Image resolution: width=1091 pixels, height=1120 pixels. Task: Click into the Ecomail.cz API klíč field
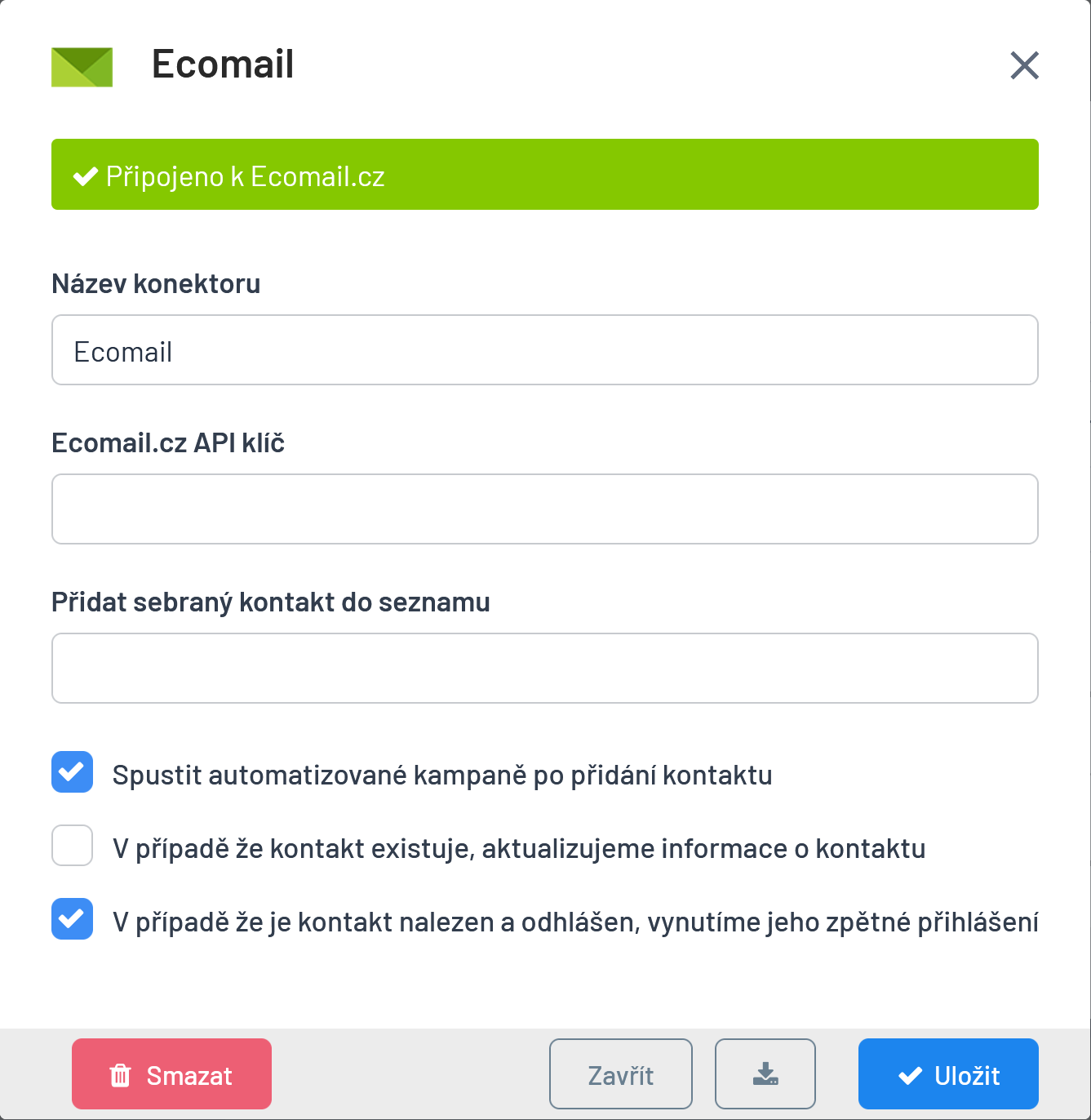coord(545,509)
